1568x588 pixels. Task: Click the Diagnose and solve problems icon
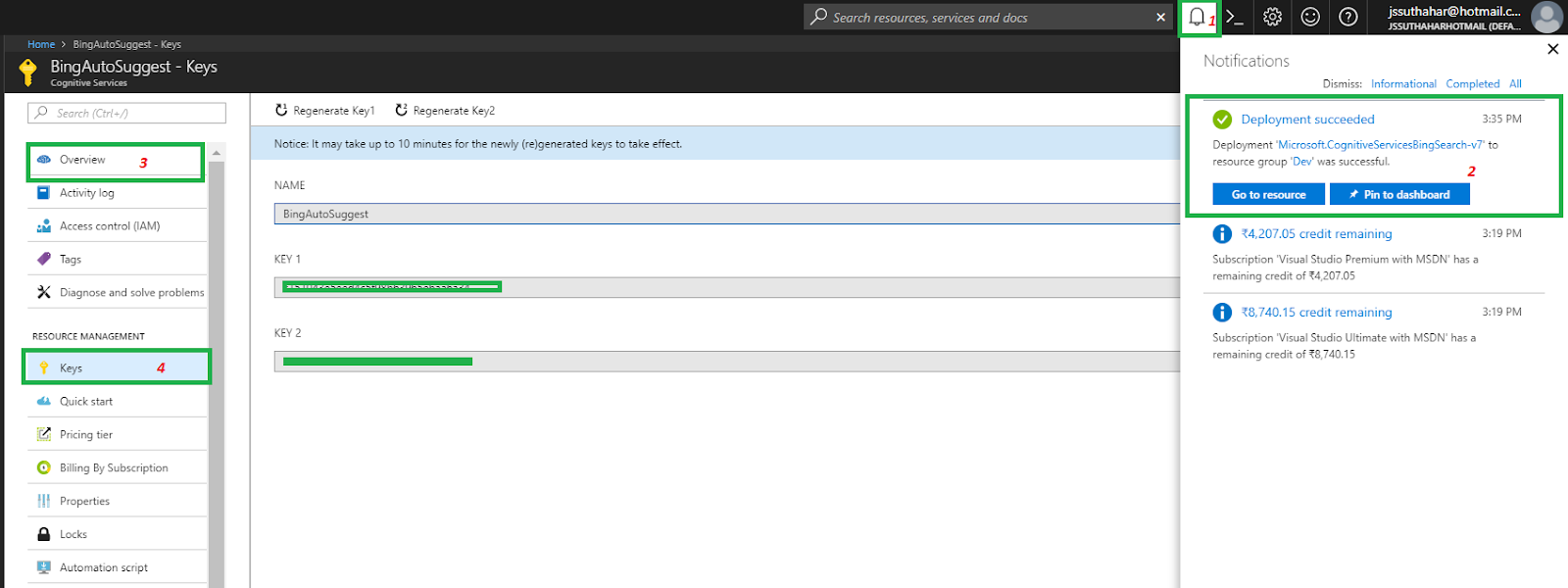(43, 292)
